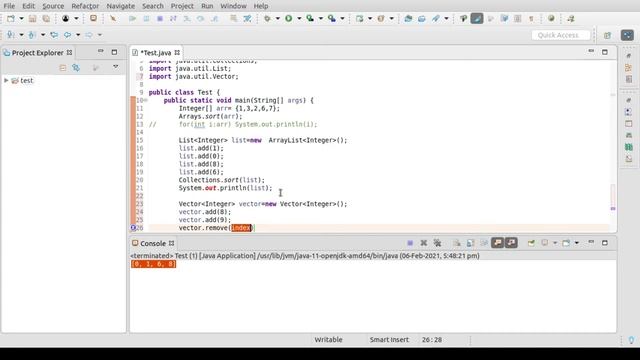Open the New wizard dropdown arrow
Image resolution: width=640 pixels, height=360 pixels.
[21, 18]
